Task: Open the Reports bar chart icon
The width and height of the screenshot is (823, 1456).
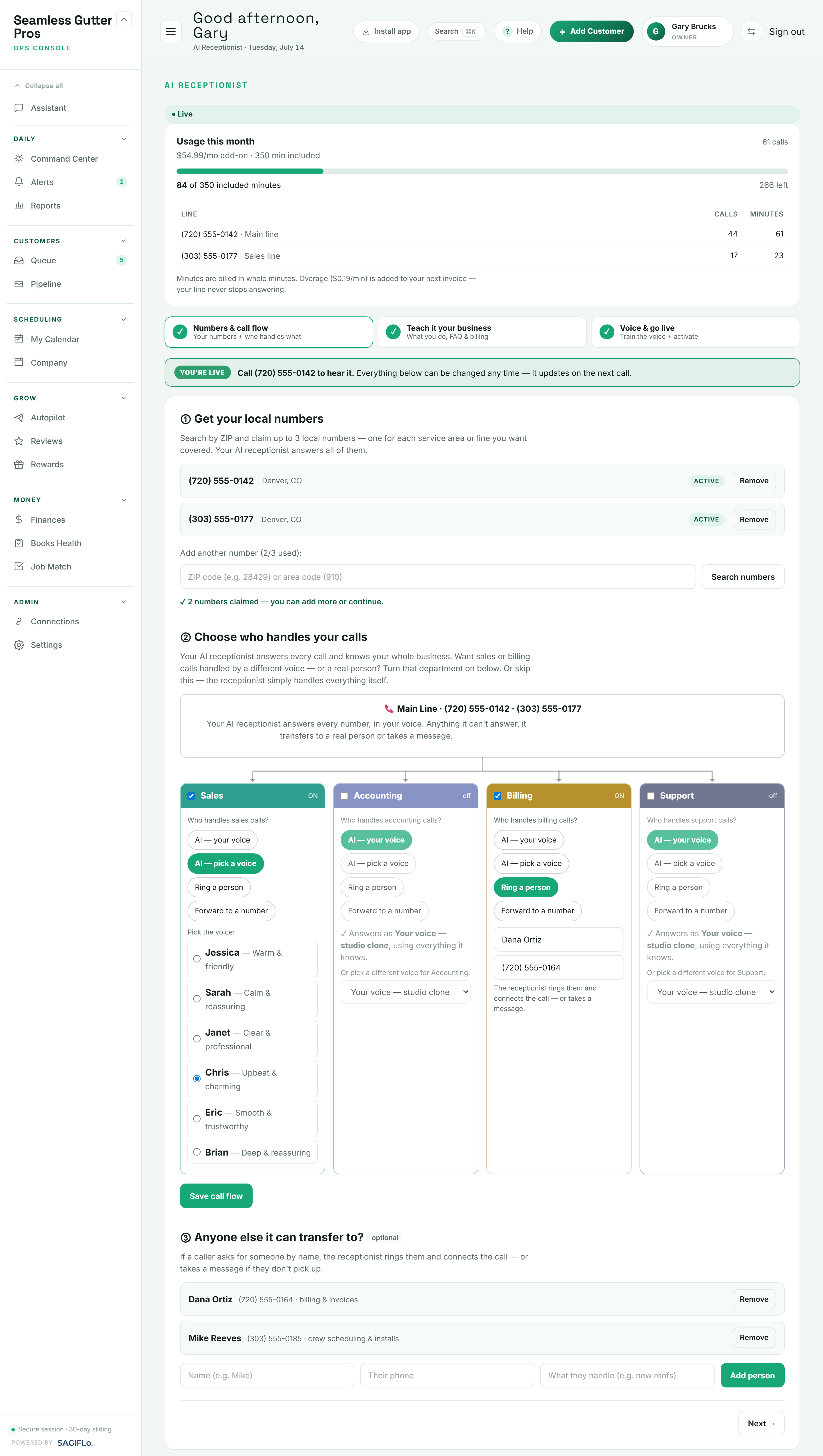Action: 19,206
